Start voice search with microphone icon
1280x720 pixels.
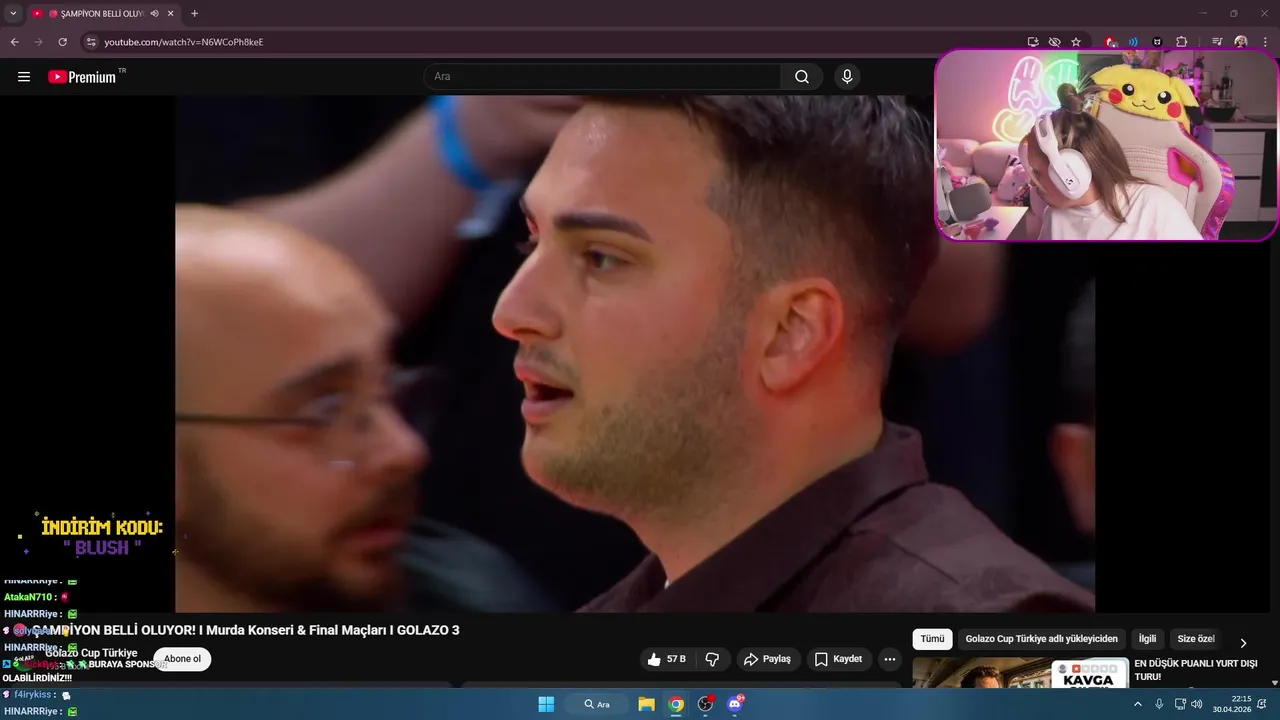point(847,77)
